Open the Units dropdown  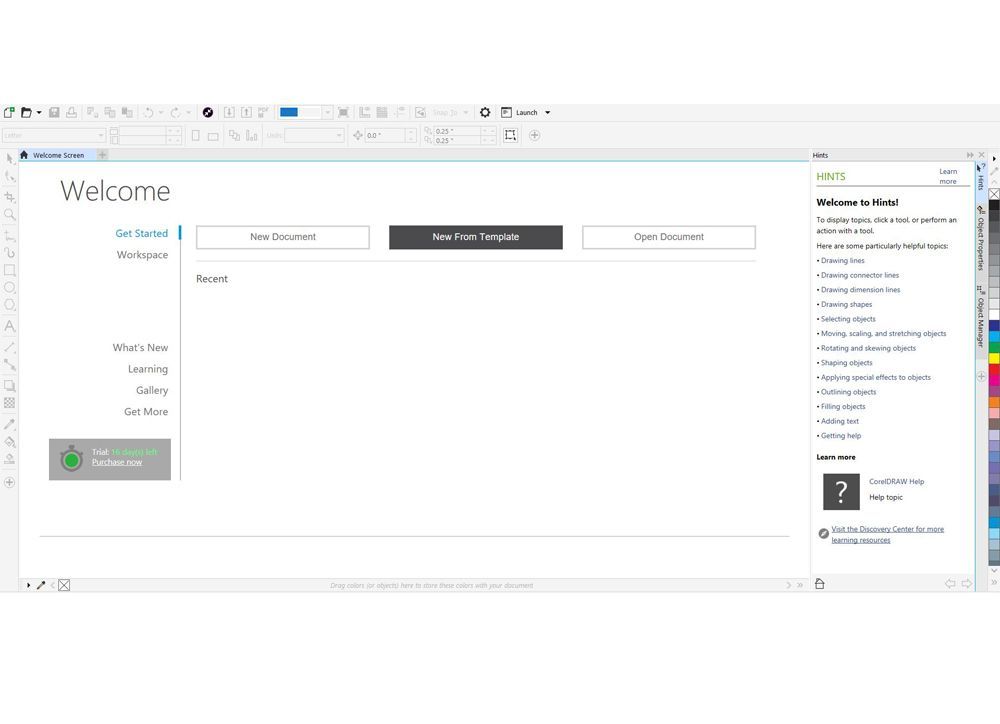(339, 135)
